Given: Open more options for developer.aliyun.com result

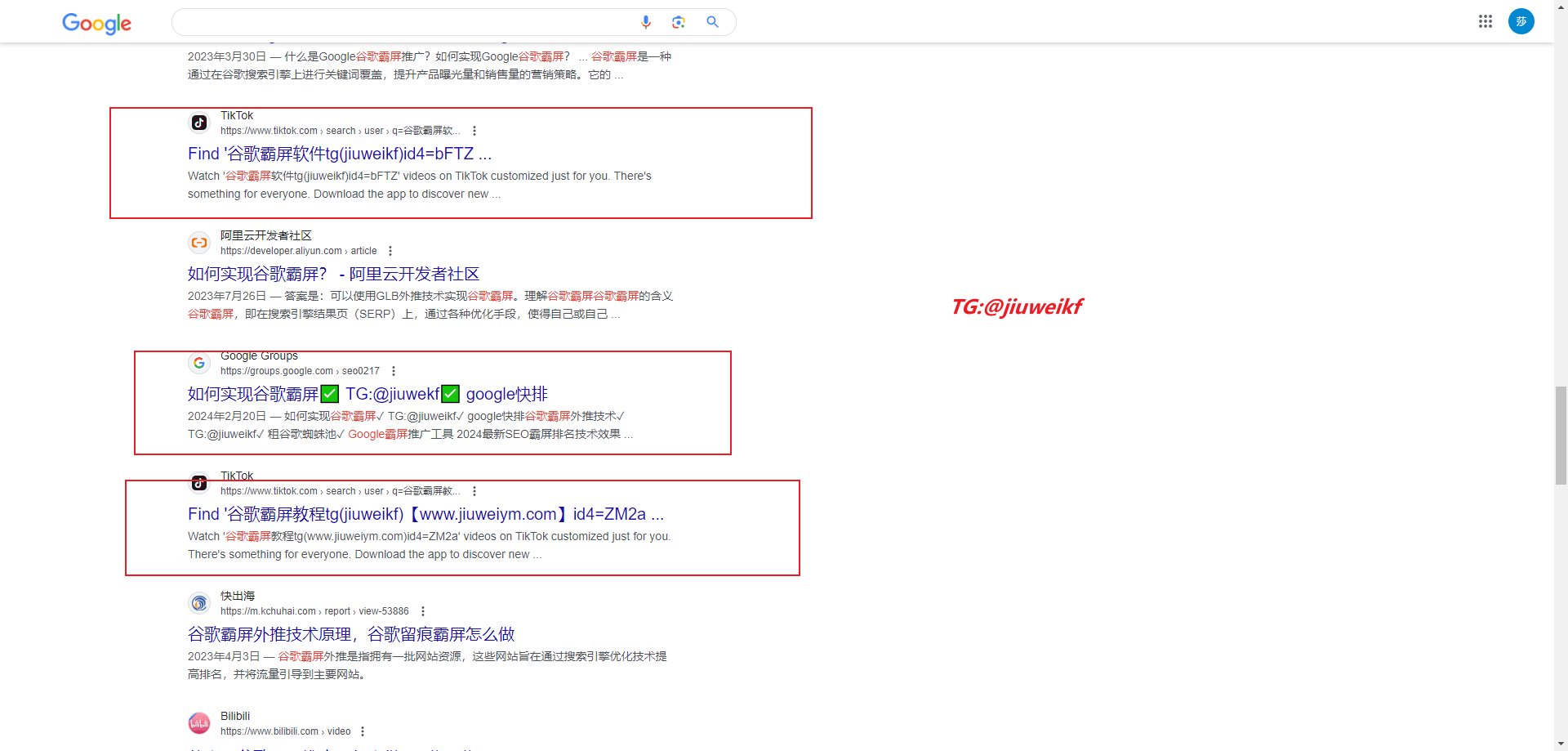Looking at the screenshot, I should point(390,251).
